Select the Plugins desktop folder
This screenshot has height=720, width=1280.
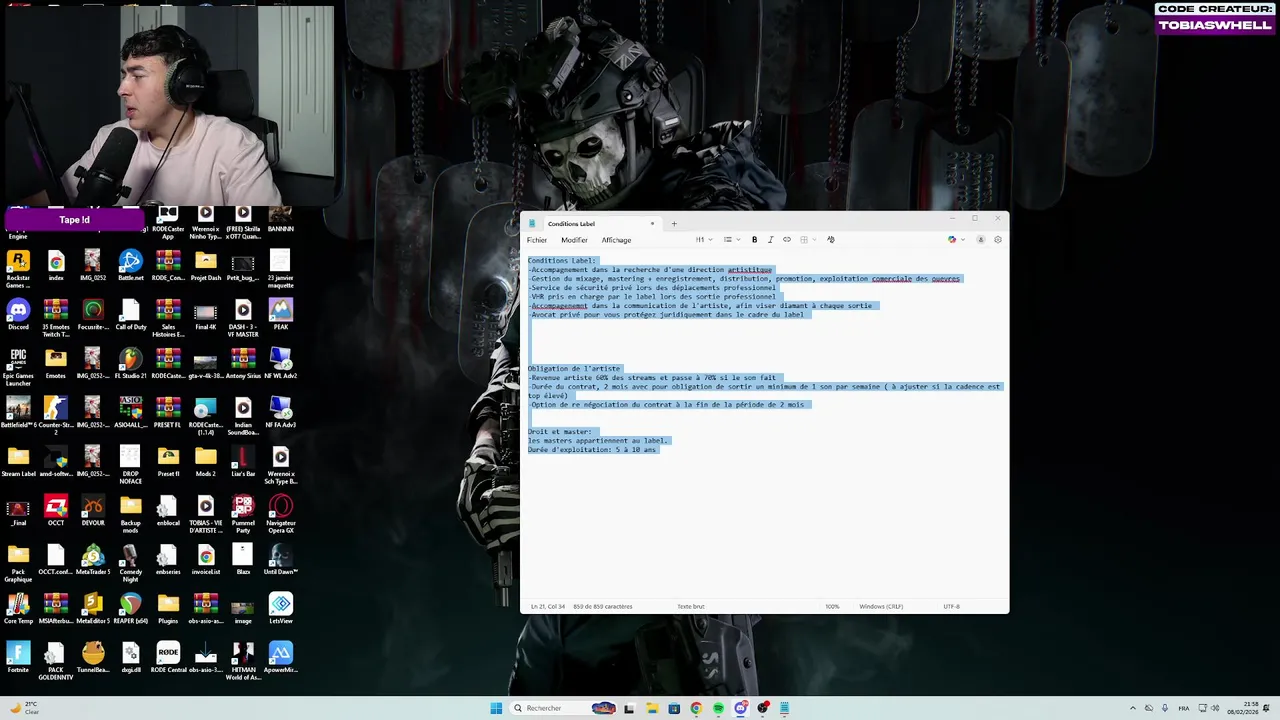[x=168, y=609]
